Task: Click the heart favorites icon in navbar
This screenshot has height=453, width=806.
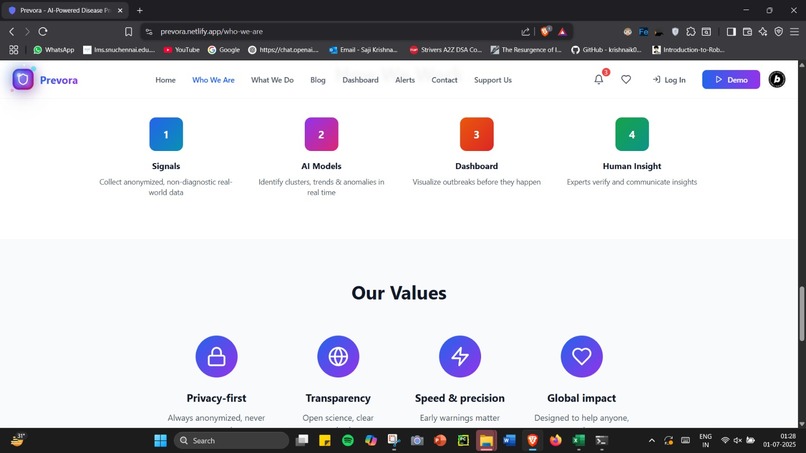Action: point(626,80)
